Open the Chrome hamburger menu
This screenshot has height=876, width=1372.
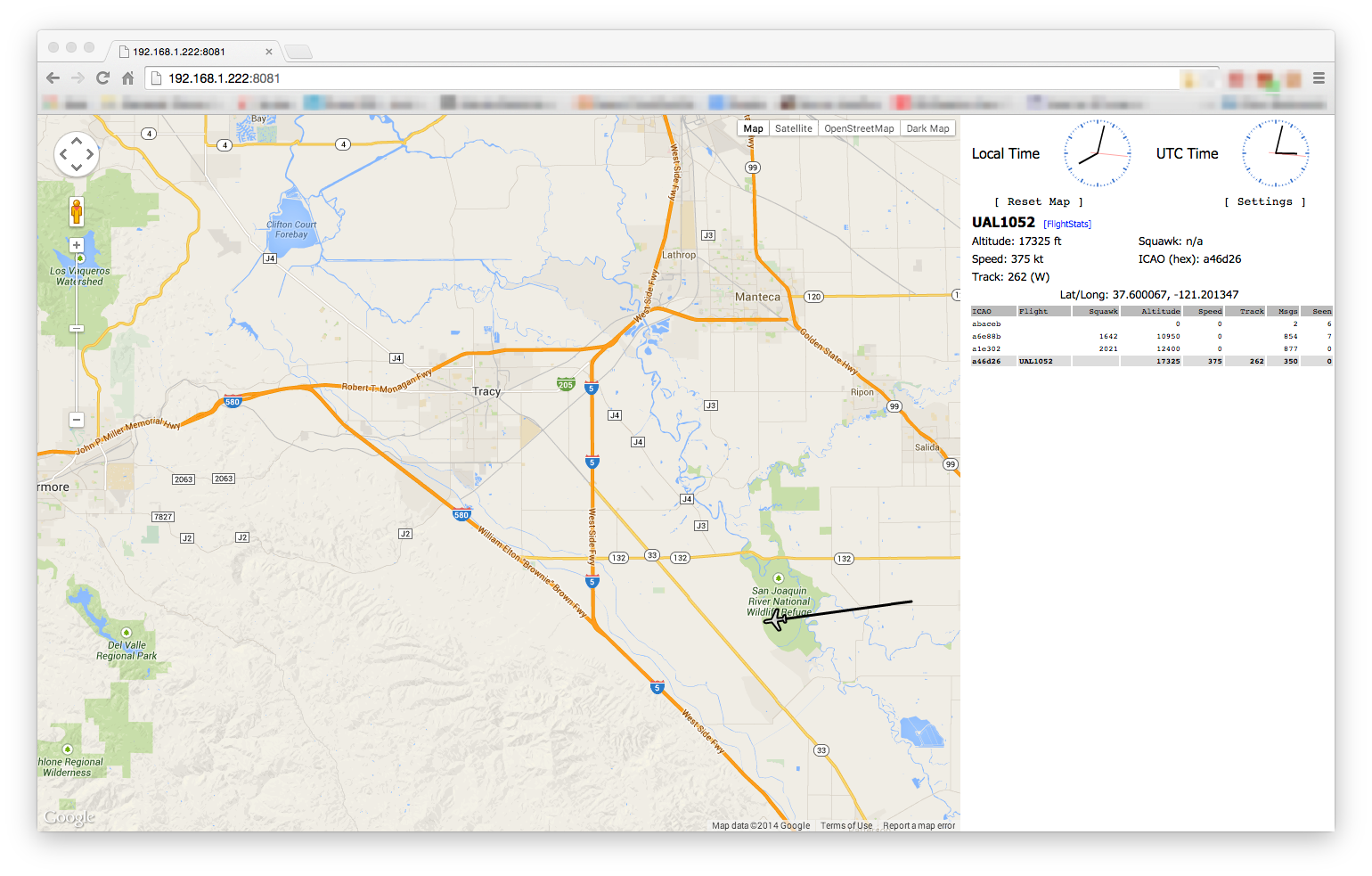point(1319,78)
